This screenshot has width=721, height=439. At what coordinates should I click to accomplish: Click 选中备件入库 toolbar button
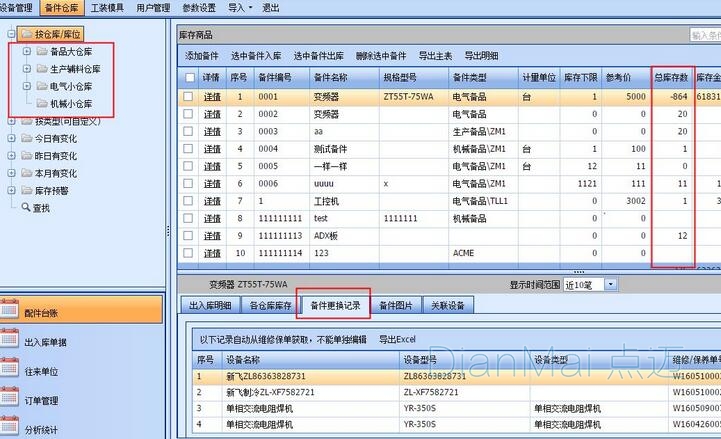256,56
